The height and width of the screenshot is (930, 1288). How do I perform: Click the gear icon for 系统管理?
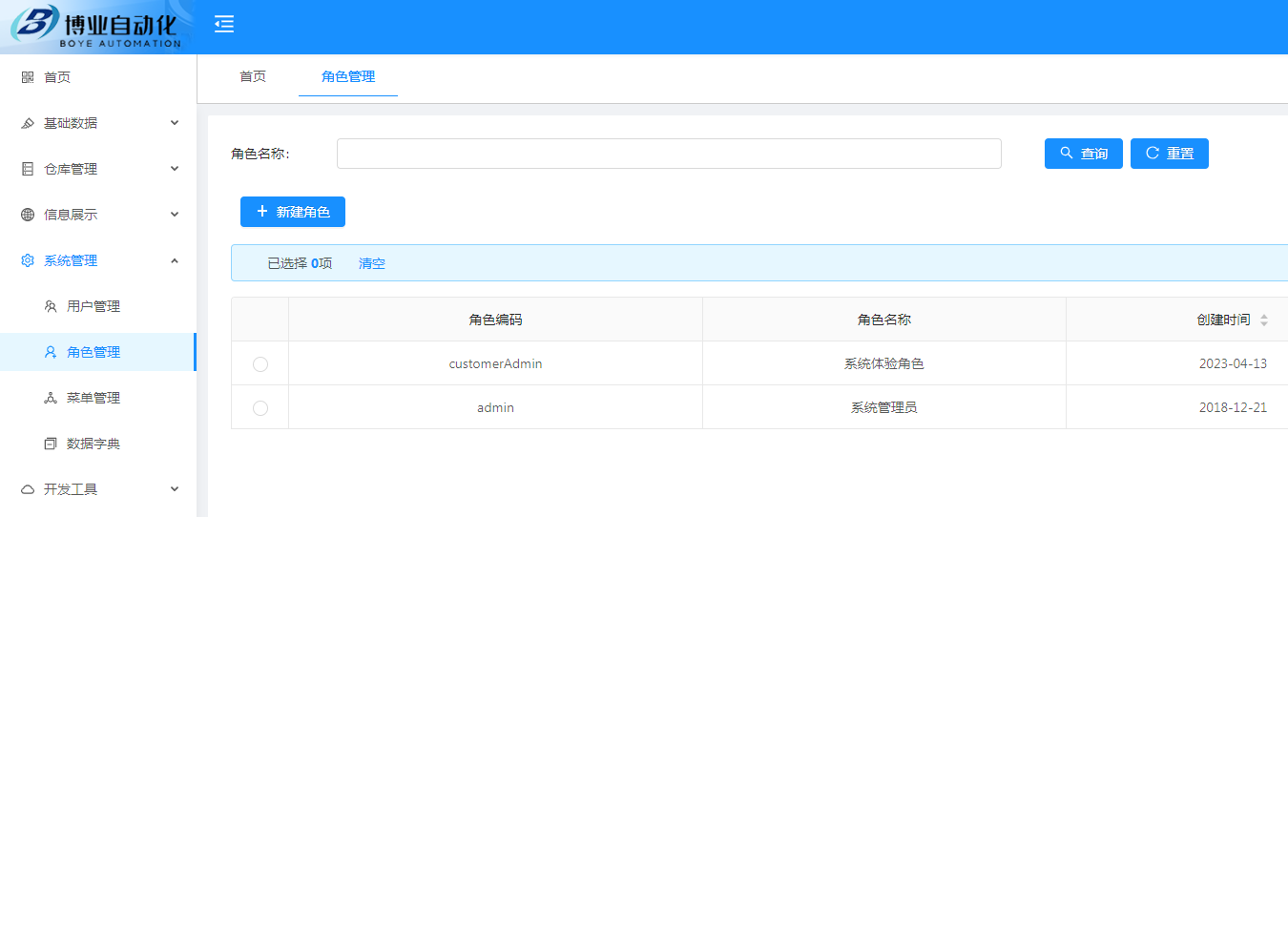pos(28,260)
